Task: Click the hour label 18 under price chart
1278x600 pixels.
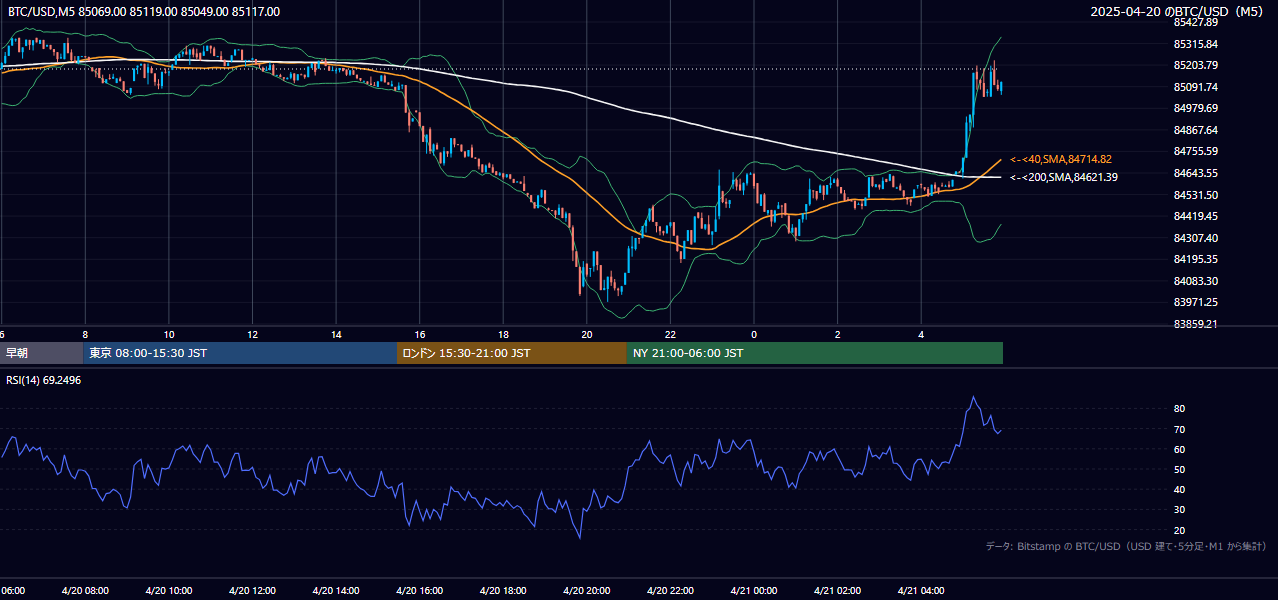Action: click(503, 335)
